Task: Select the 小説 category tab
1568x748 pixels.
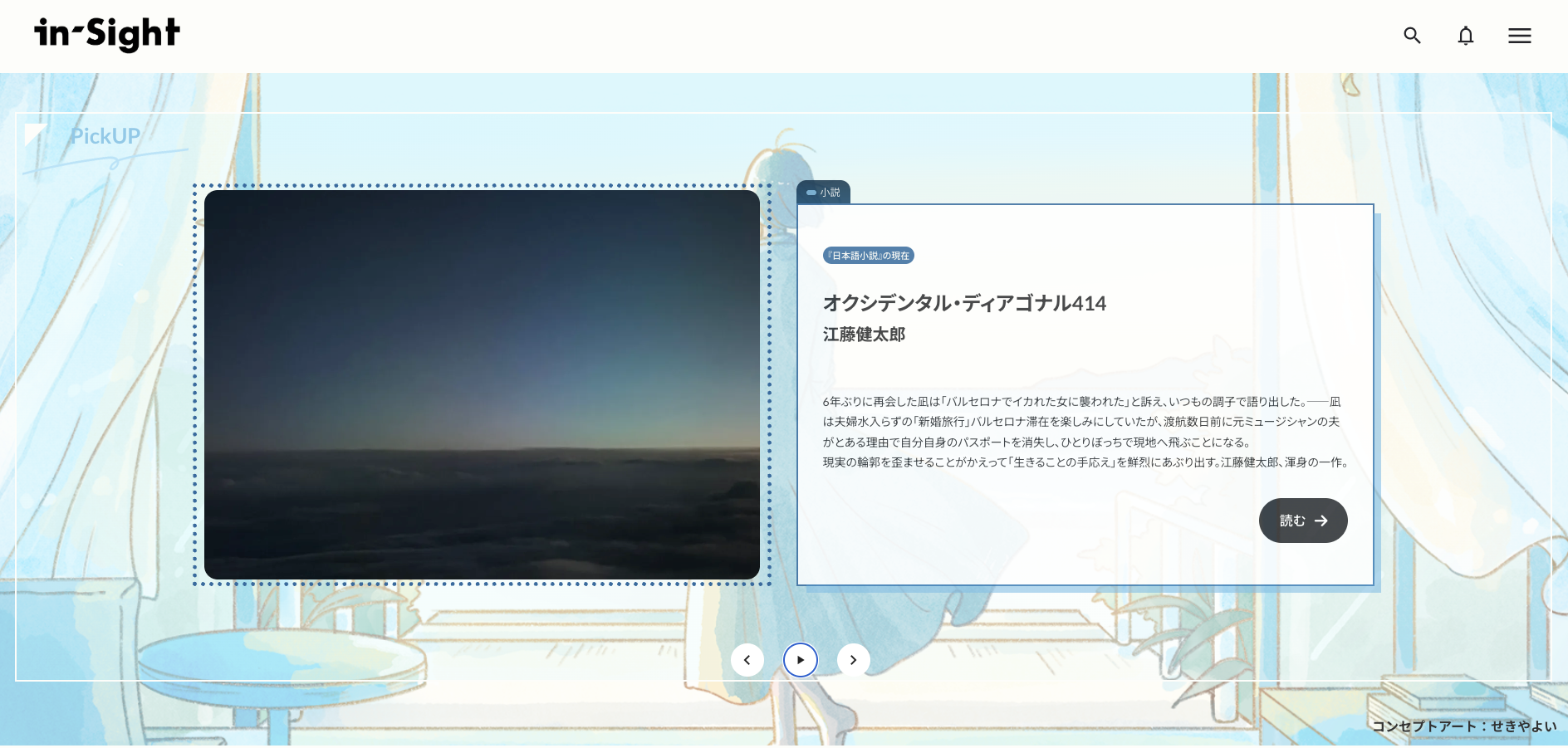Action: (x=823, y=192)
